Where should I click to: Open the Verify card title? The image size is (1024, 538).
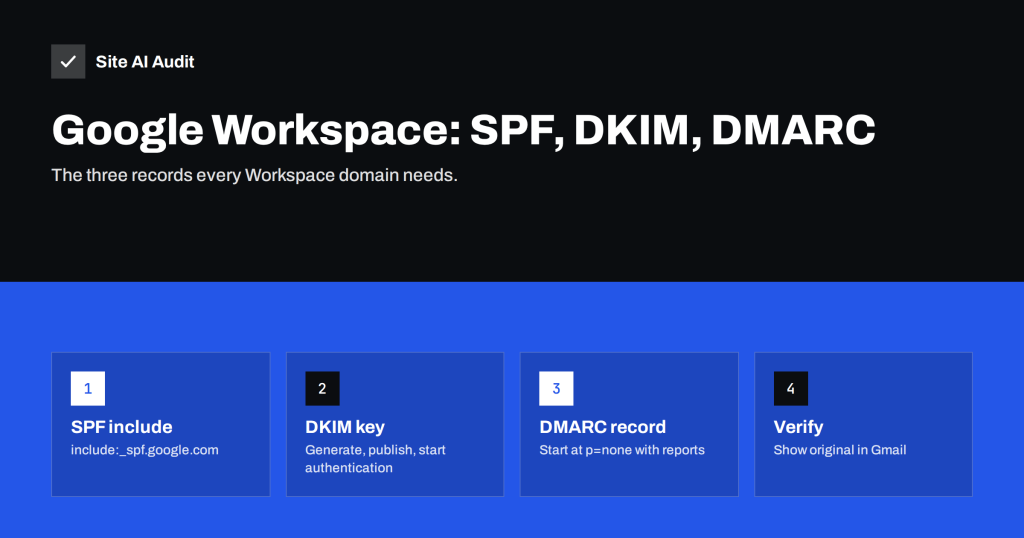(798, 427)
